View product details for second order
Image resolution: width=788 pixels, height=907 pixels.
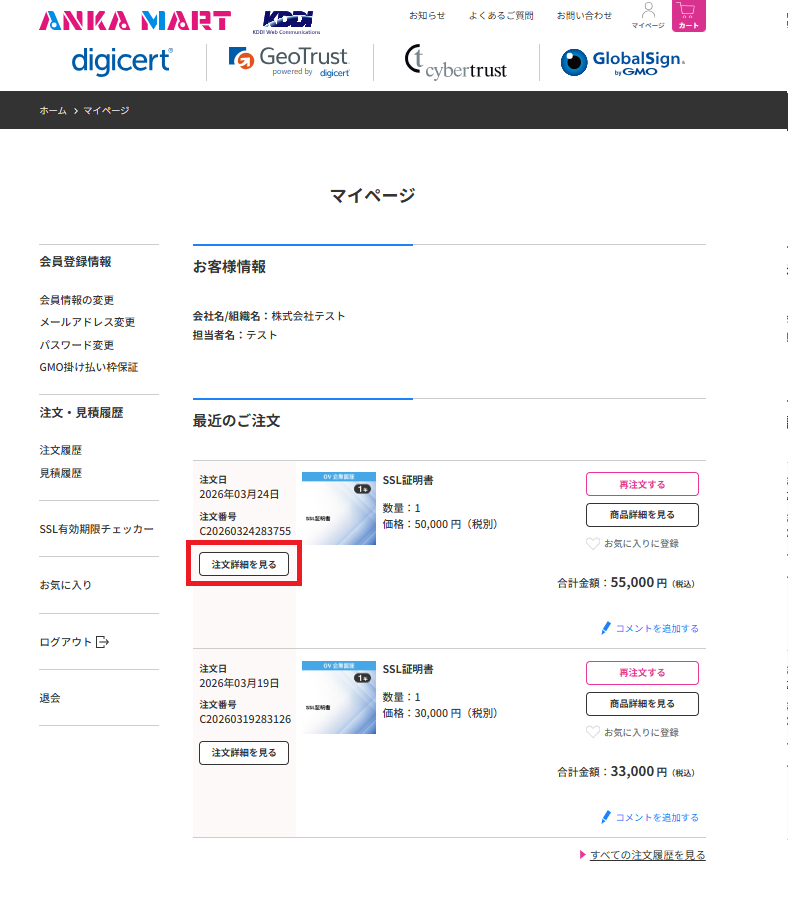tap(642, 703)
